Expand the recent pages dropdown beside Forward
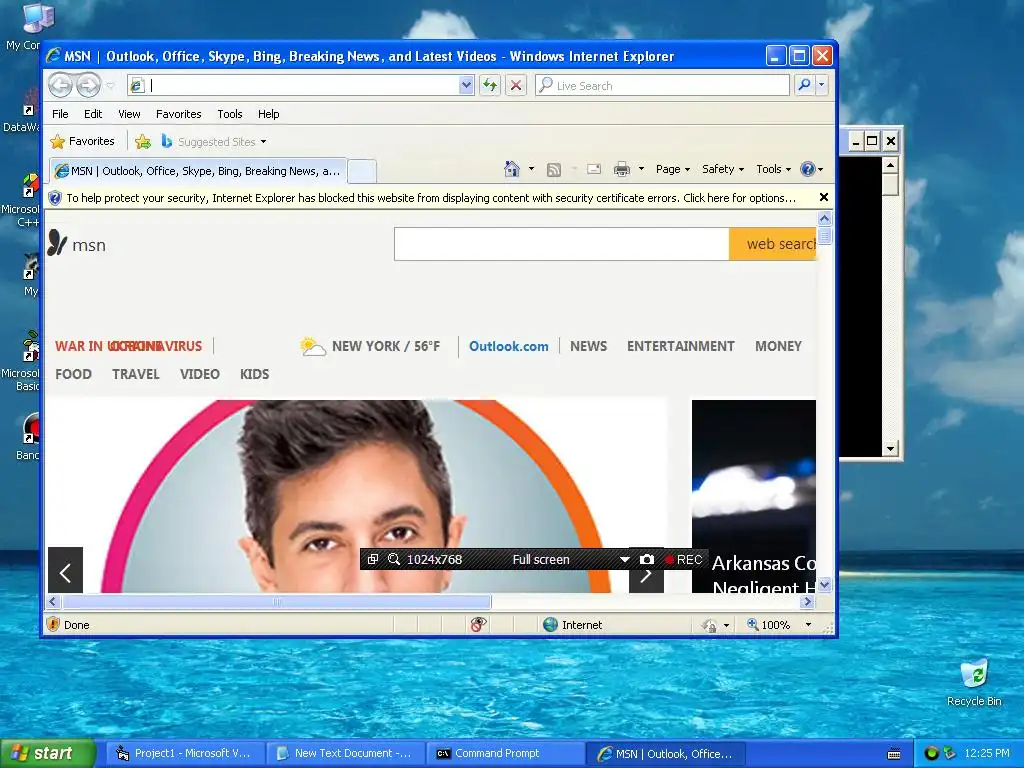The image size is (1024, 768). click(110, 86)
